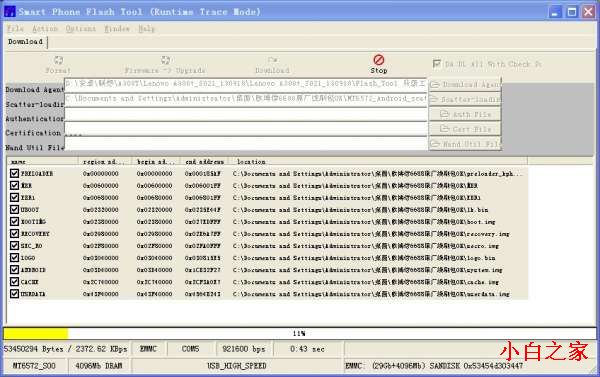The width and height of the screenshot is (600, 377).
Task: Uncheck the LOGO partition checkbox
Action: pyautogui.click(x=15, y=258)
